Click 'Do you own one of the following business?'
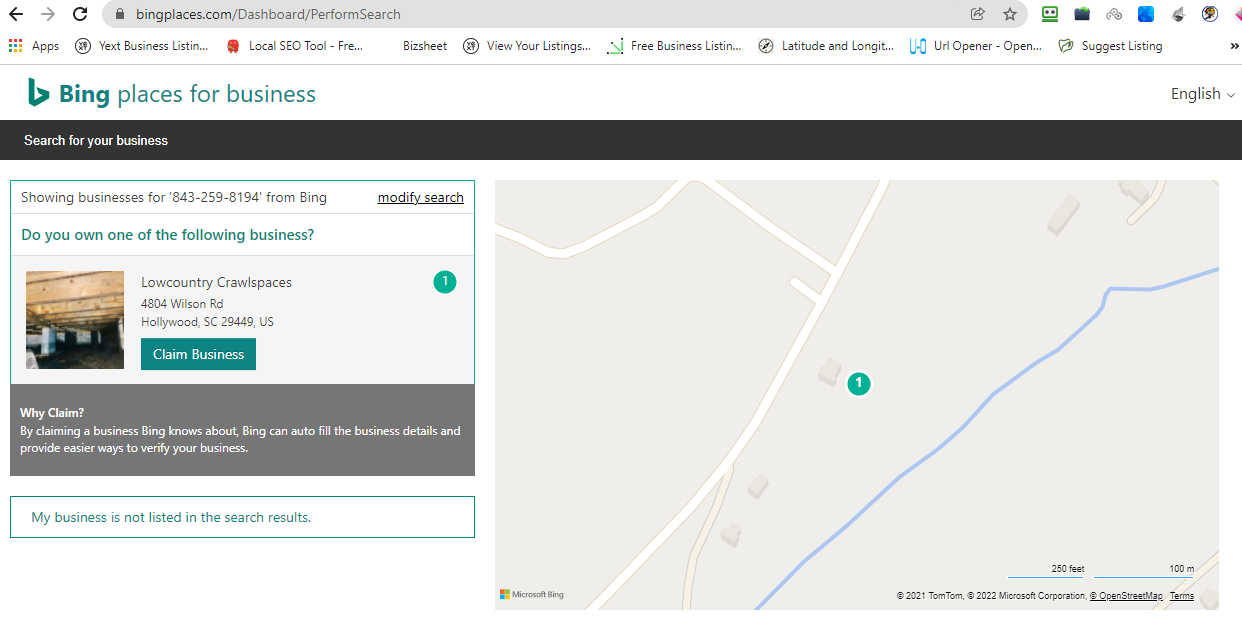 (x=168, y=235)
